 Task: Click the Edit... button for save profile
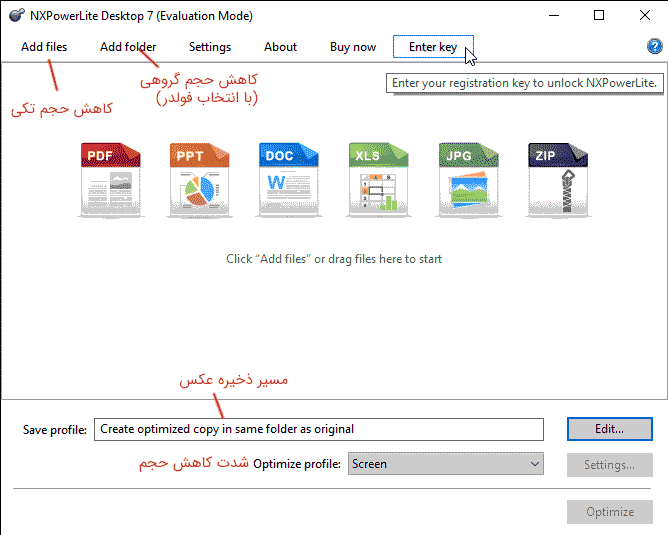610,429
